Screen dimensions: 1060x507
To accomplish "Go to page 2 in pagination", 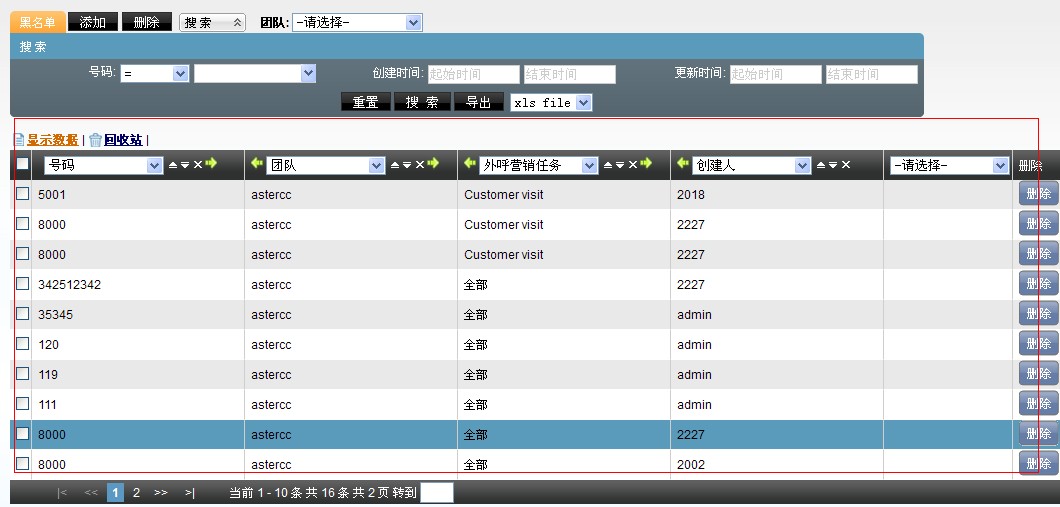I will coord(136,492).
